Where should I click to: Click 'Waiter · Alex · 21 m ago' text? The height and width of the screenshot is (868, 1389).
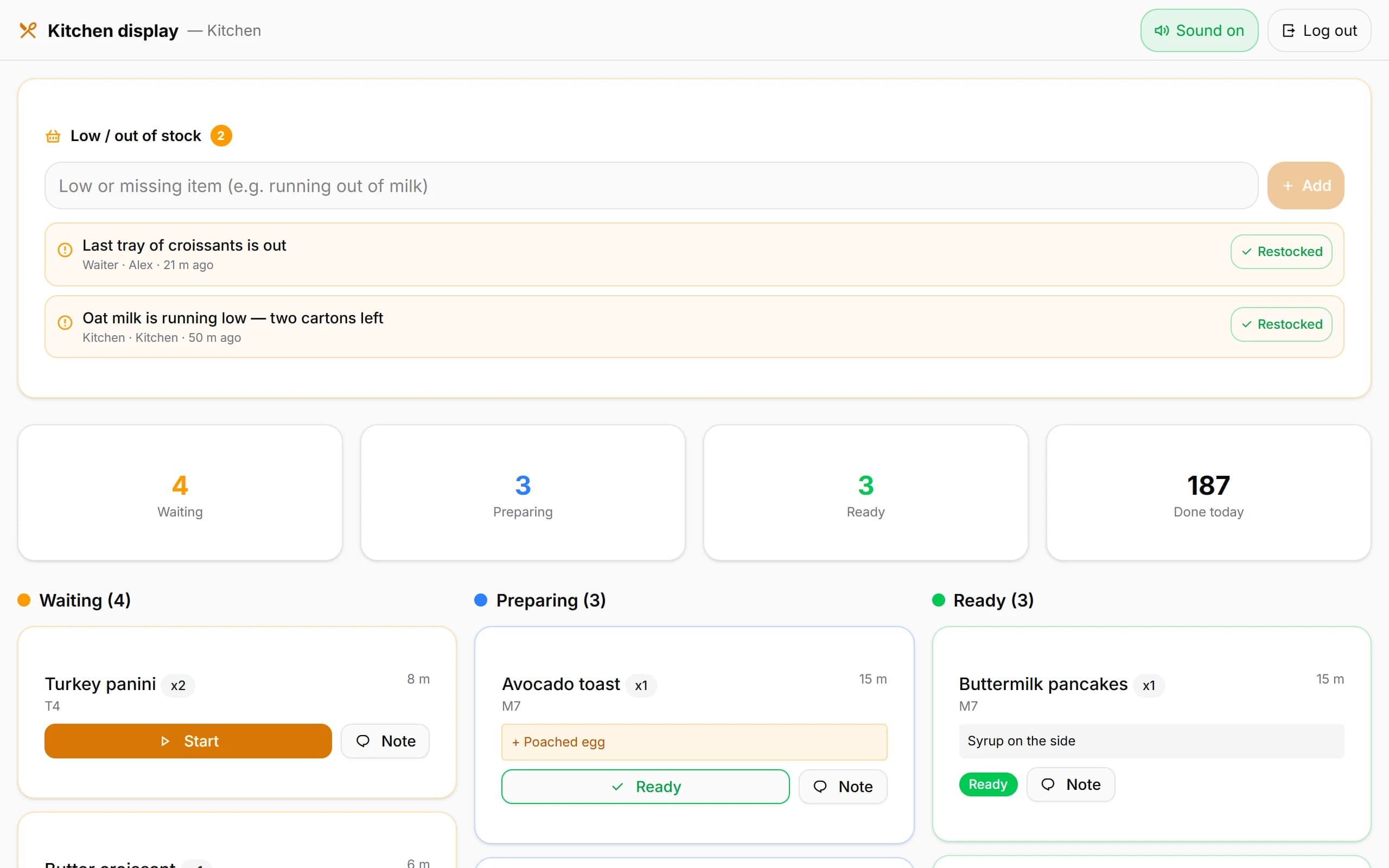tap(148, 265)
